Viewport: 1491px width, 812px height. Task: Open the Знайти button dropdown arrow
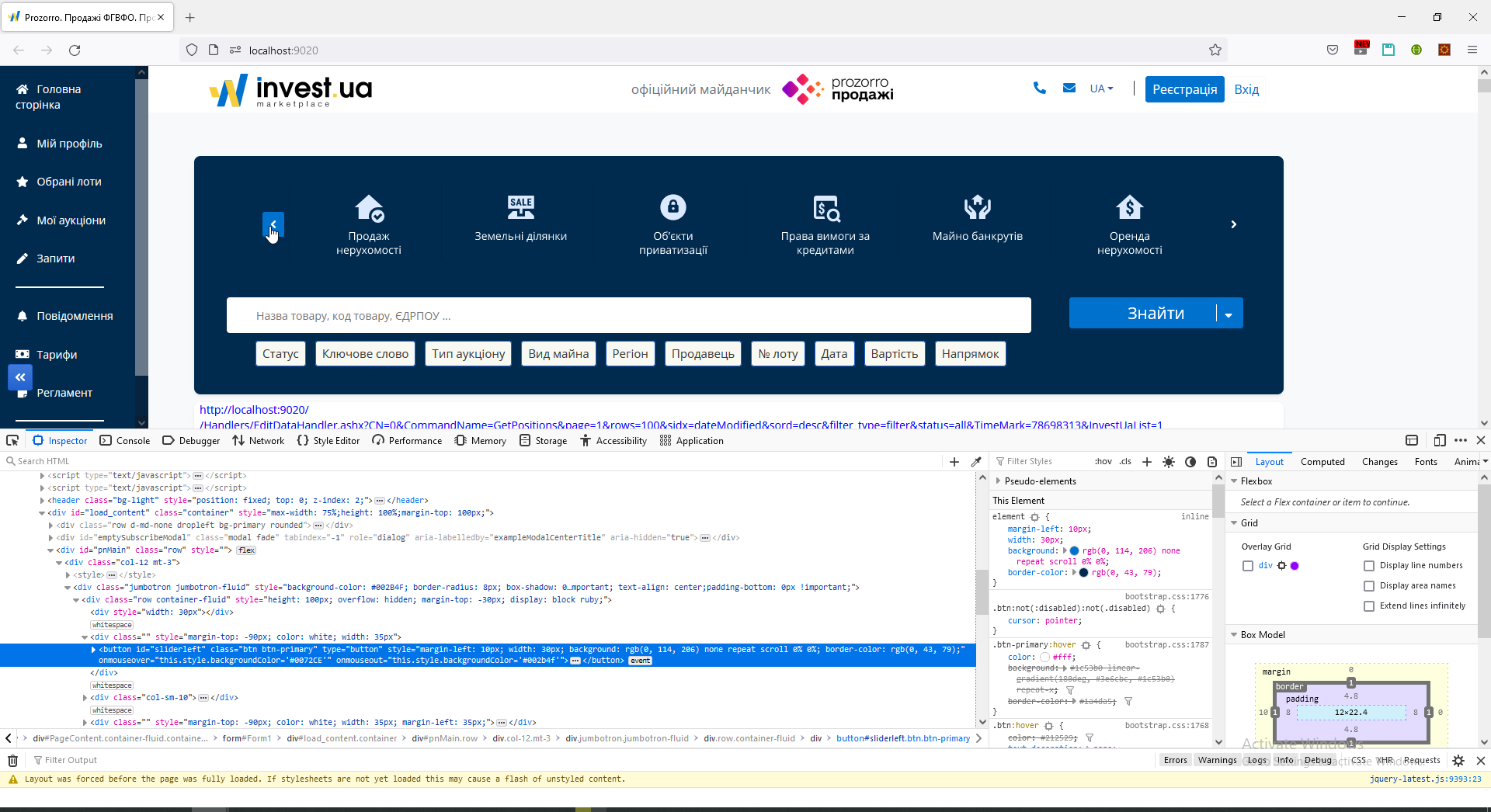[1229, 314]
